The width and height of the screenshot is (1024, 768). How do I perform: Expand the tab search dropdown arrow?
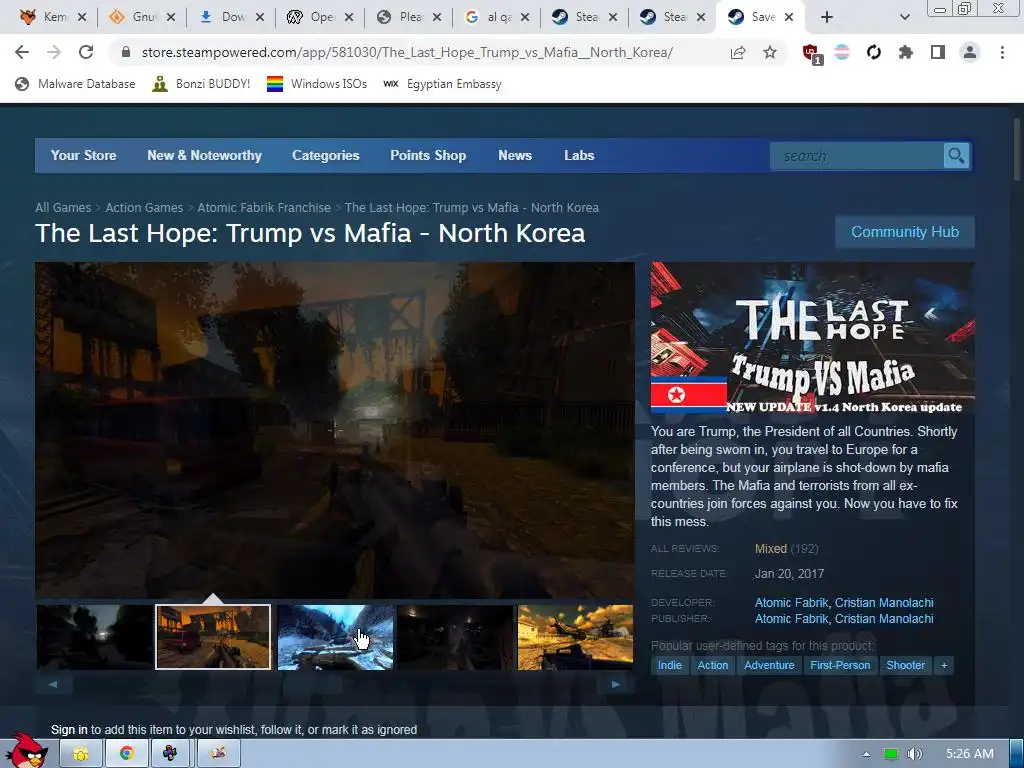(904, 17)
